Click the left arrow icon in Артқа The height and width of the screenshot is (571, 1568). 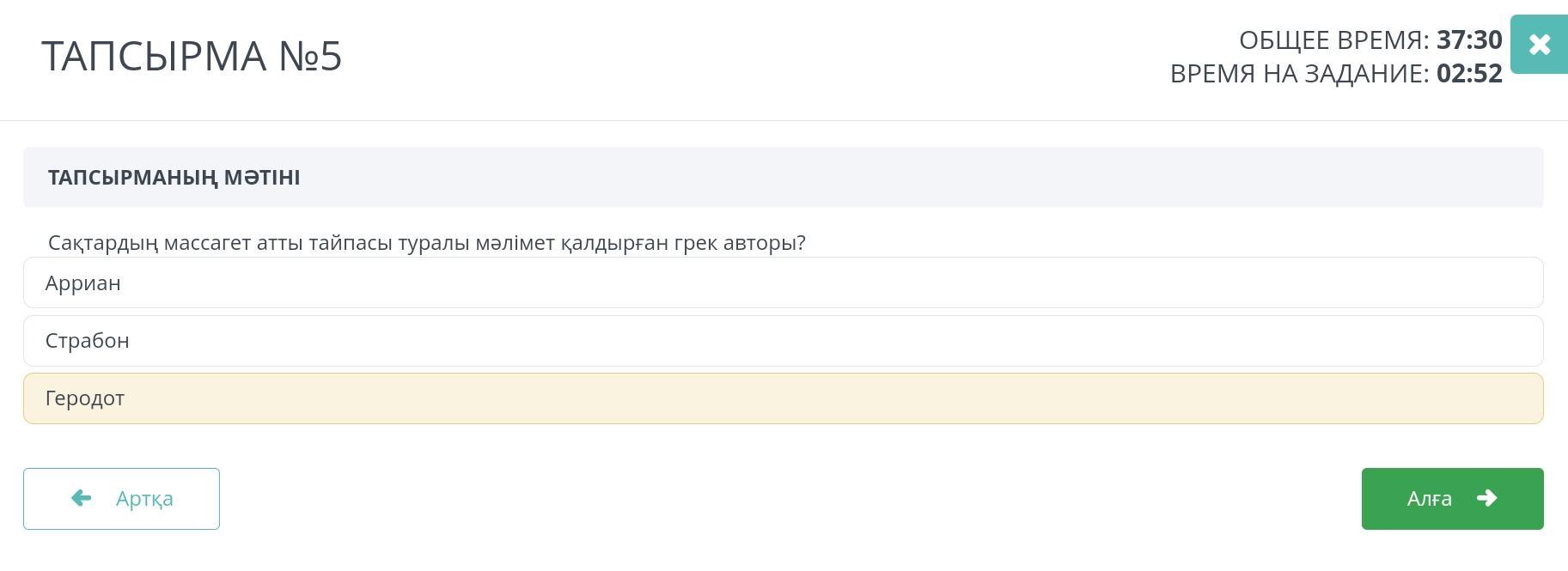click(82, 498)
